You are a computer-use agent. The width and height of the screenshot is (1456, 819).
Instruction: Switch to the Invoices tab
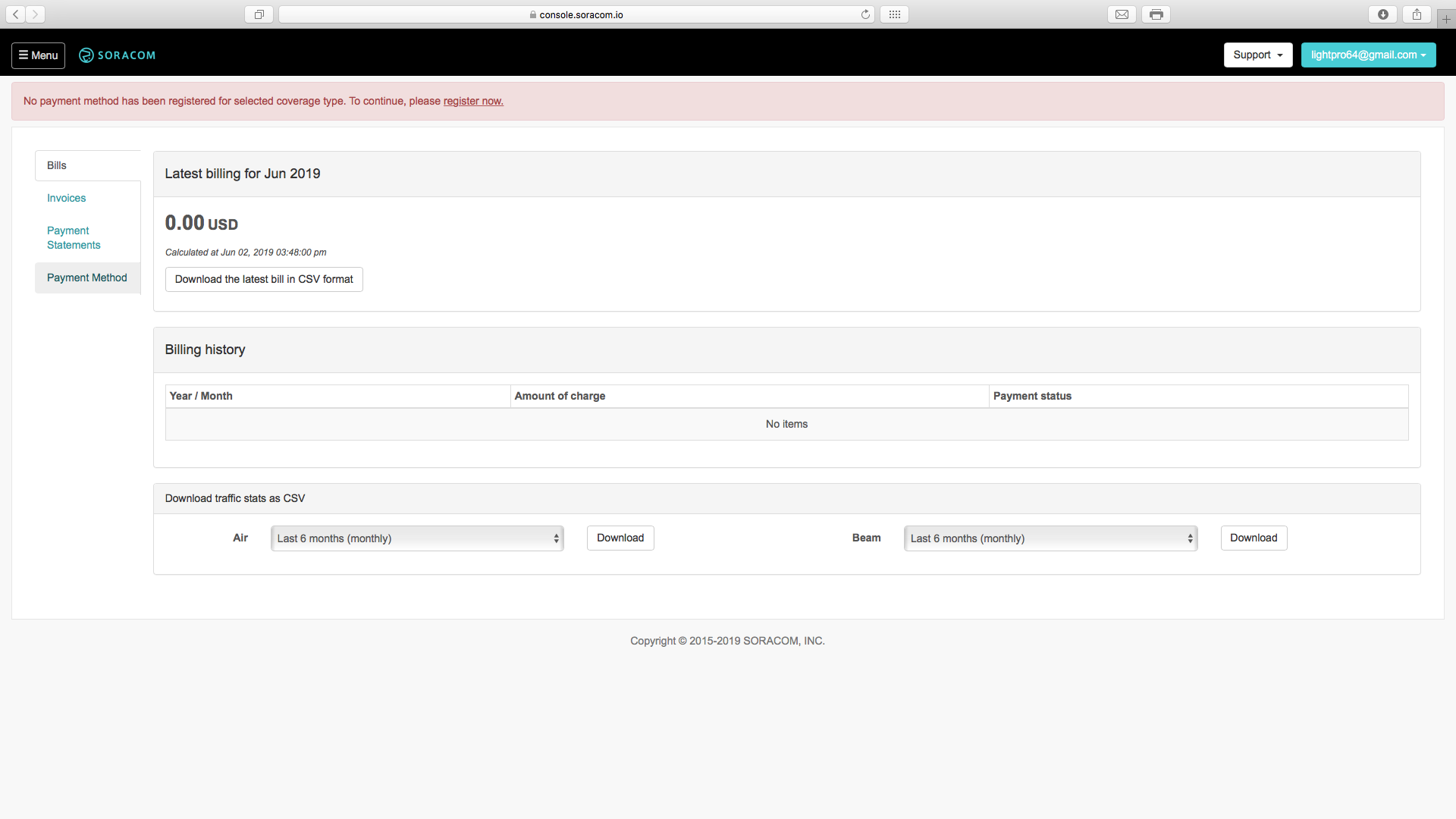(x=67, y=198)
